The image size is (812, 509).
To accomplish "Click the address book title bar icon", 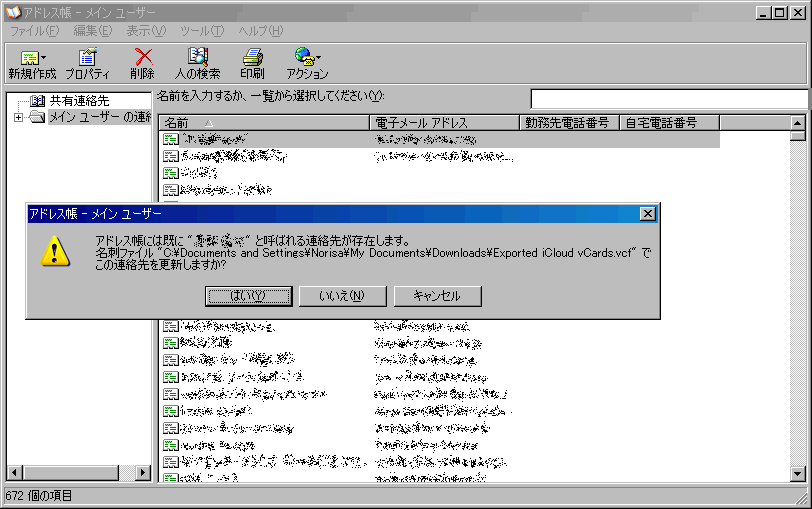I will [x=12, y=12].
